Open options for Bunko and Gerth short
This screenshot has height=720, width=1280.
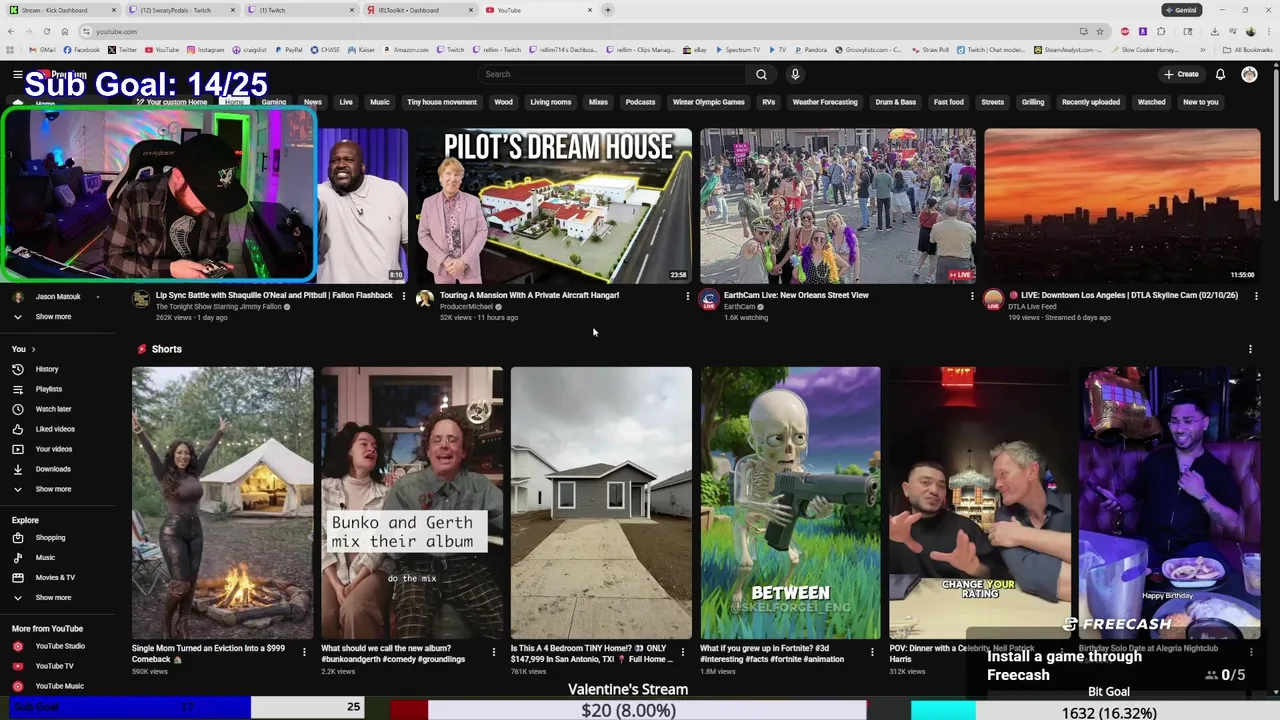pyautogui.click(x=493, y=652)
